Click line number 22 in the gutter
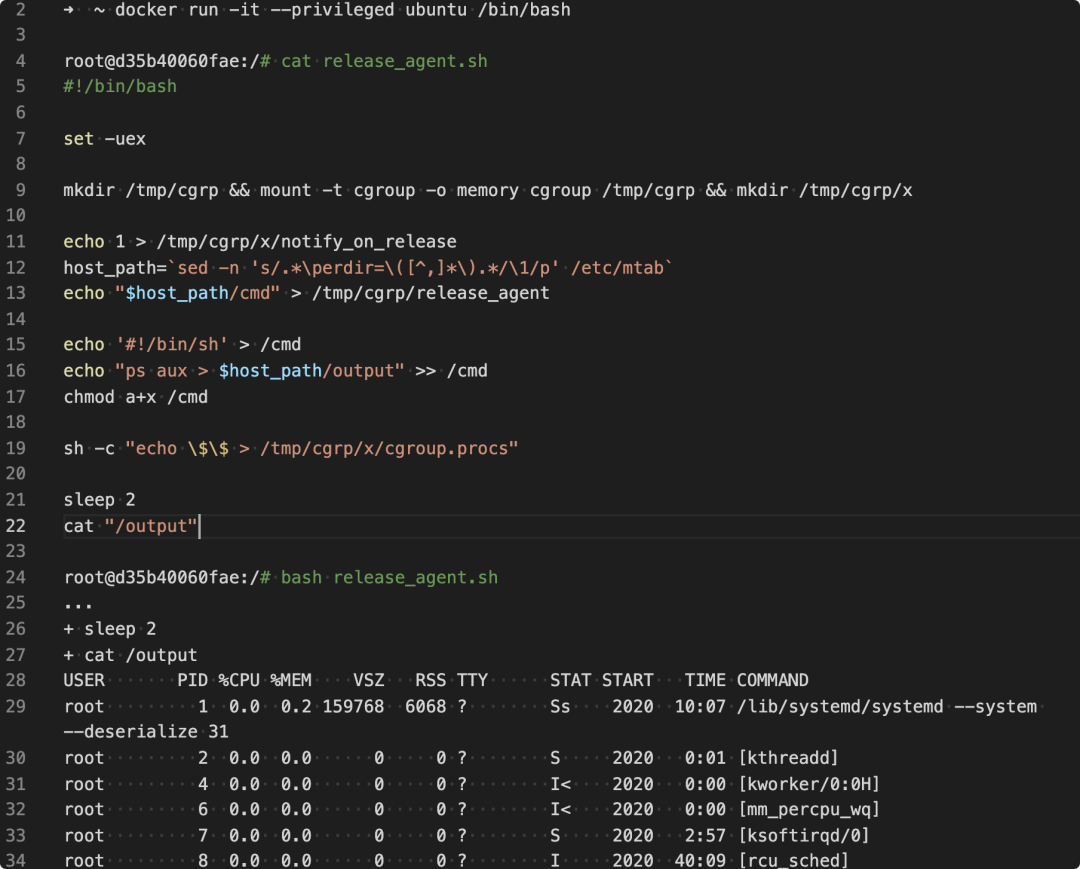Image resolution: width=1080 pixels, height=869 pixels. 16,527
